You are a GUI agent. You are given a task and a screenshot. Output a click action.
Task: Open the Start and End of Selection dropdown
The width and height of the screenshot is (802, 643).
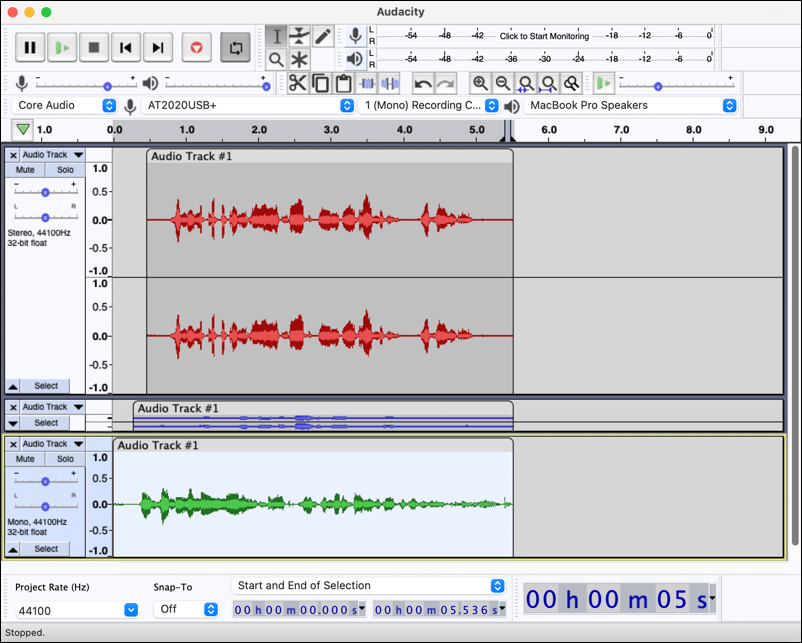[x=369, y=586]
